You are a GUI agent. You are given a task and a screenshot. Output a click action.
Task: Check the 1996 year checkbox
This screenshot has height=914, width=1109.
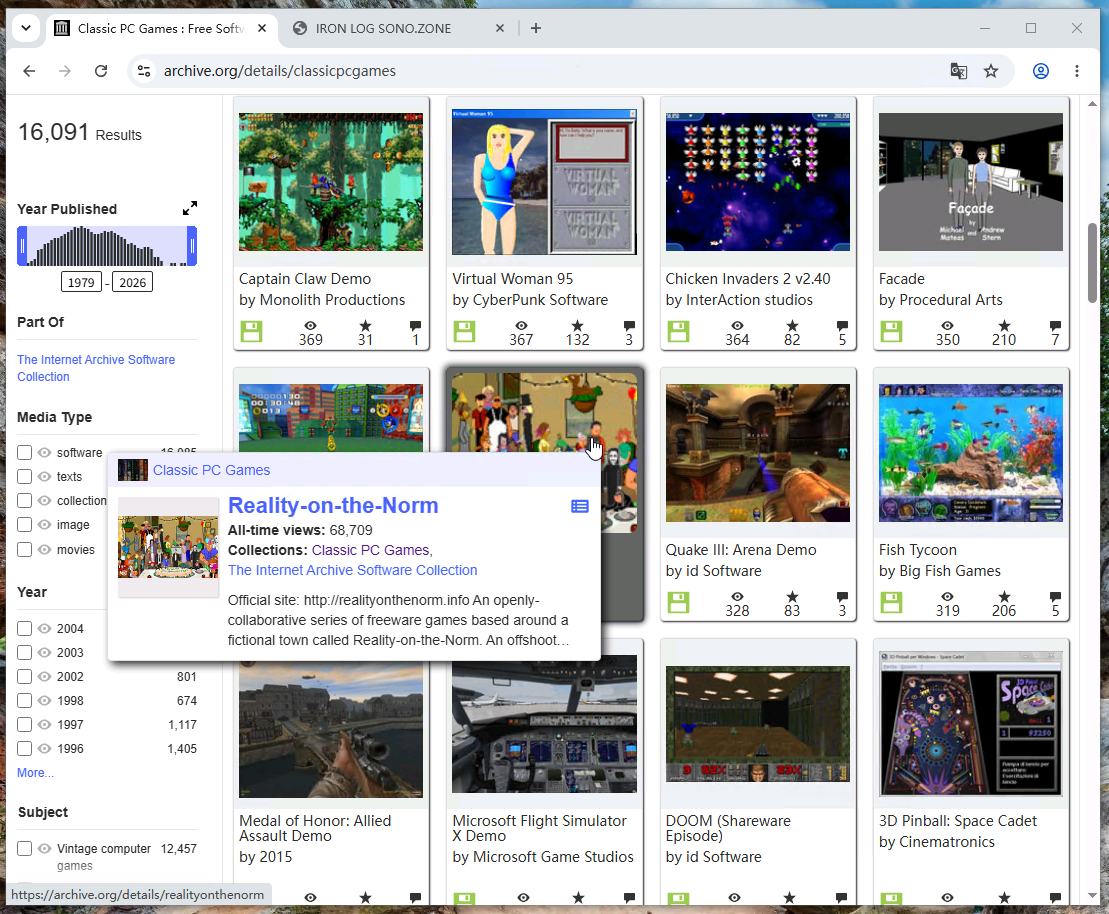coord(25,748)
